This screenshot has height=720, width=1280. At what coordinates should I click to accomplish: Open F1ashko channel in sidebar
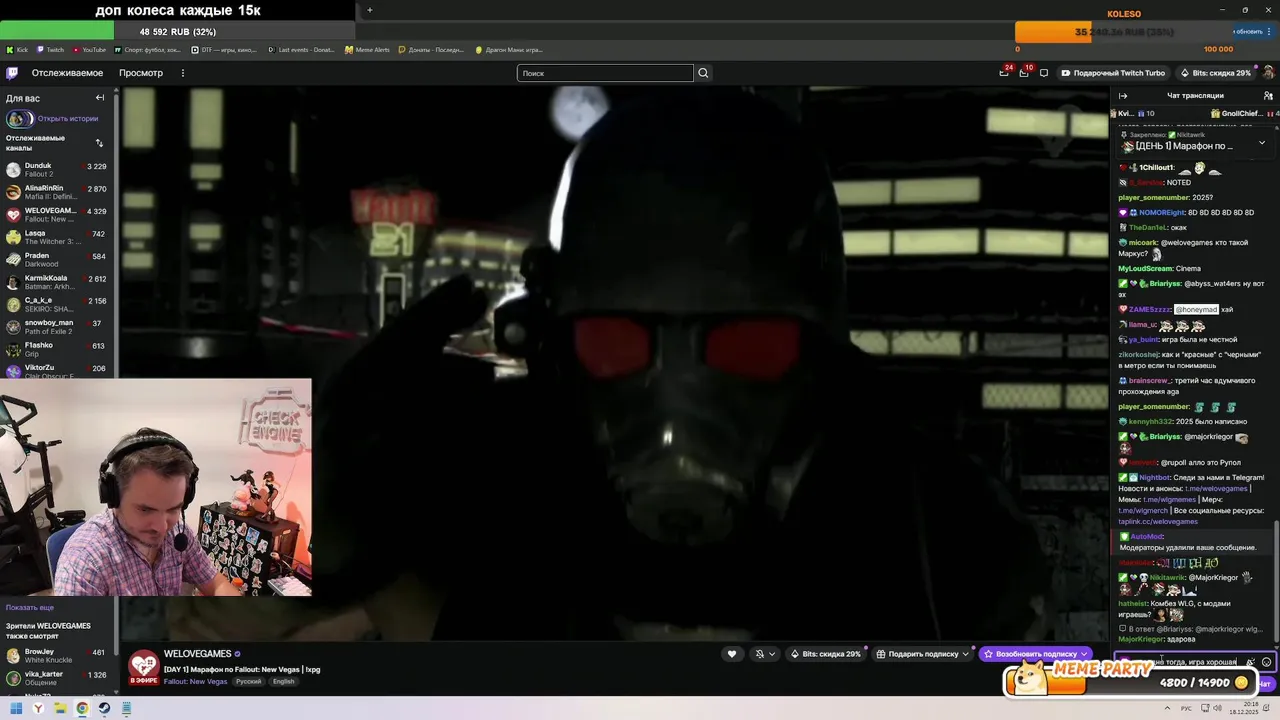(59, 349)
